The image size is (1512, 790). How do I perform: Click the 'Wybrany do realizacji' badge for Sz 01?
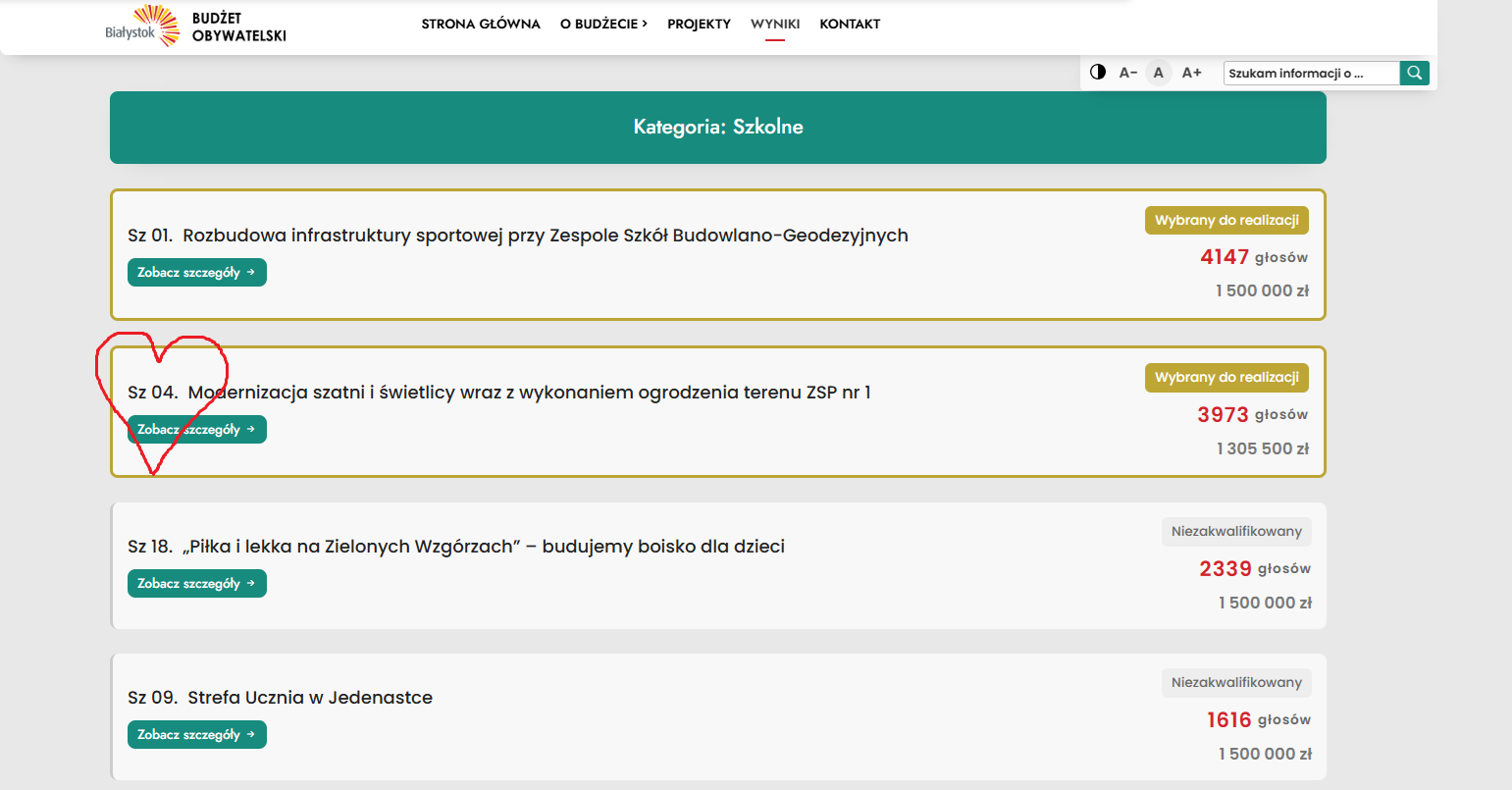coord(1226,221)
